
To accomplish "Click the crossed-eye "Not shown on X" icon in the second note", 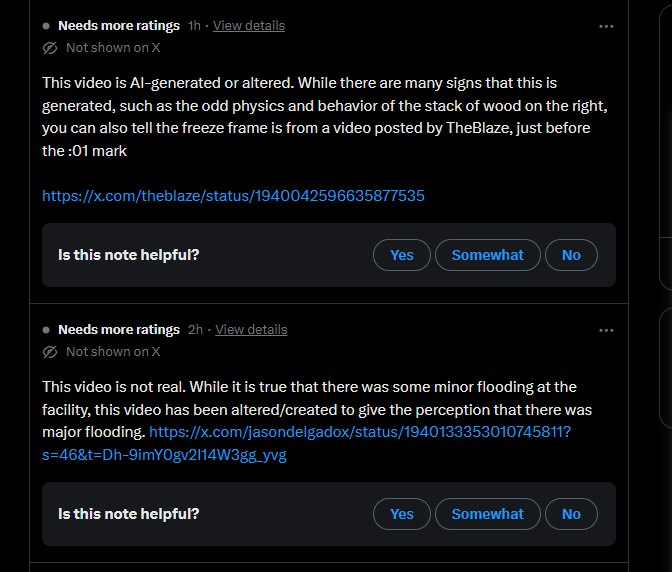I will tap(50, 352).
